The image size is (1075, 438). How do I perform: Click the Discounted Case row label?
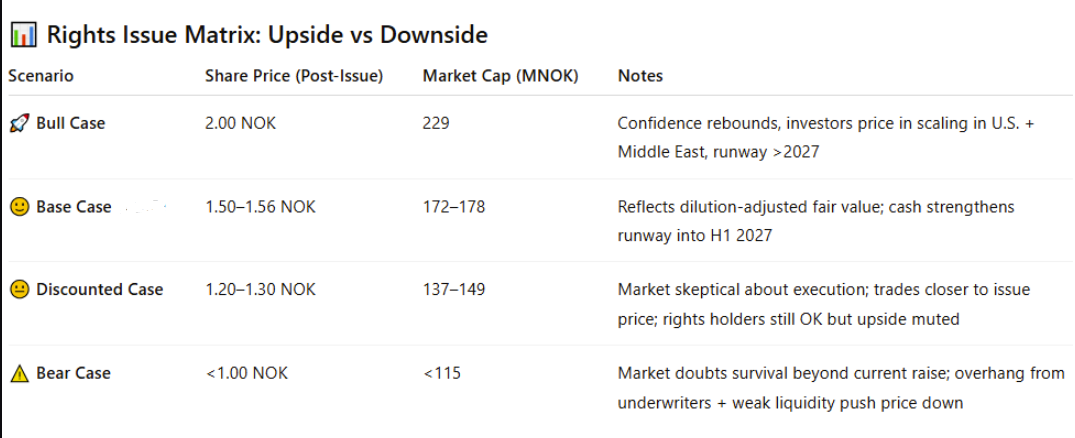[99, 290]
